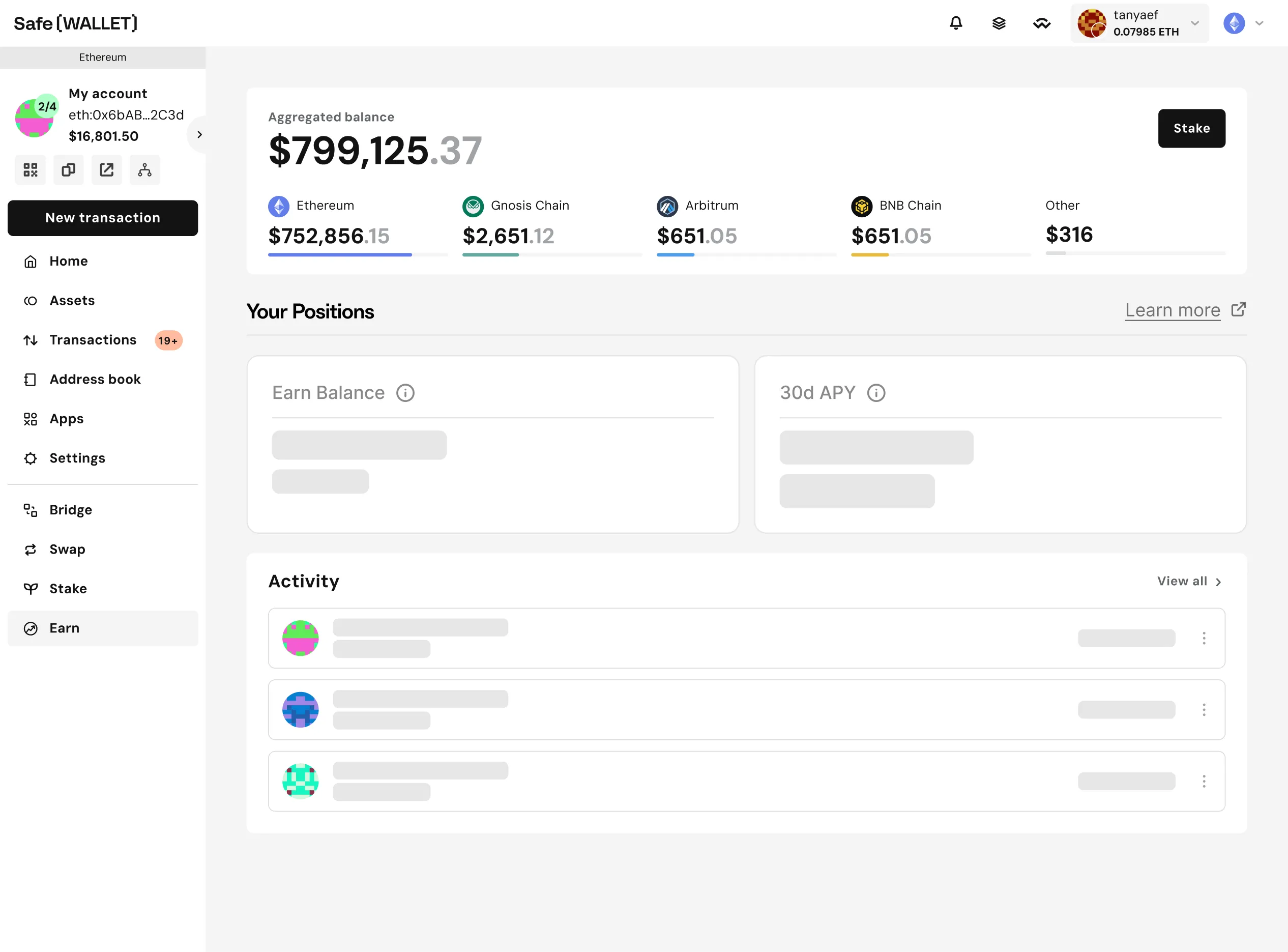Click the Learn more link

tap(1172, 310)
